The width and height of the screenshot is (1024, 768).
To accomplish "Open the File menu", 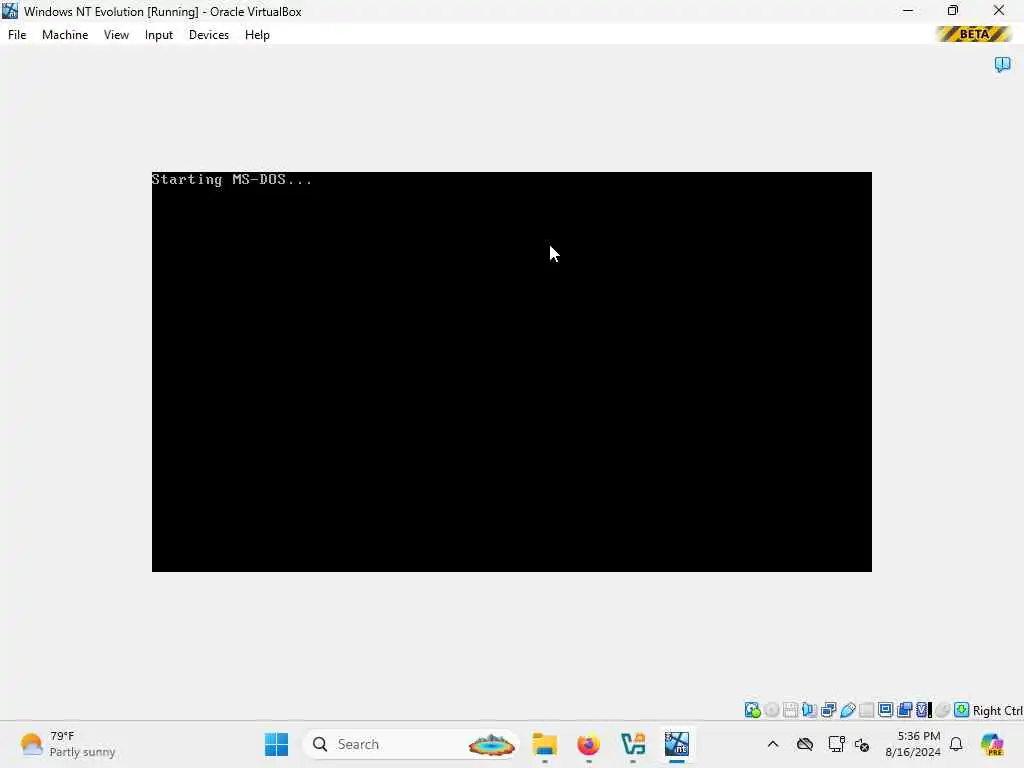I will point(17,35).
